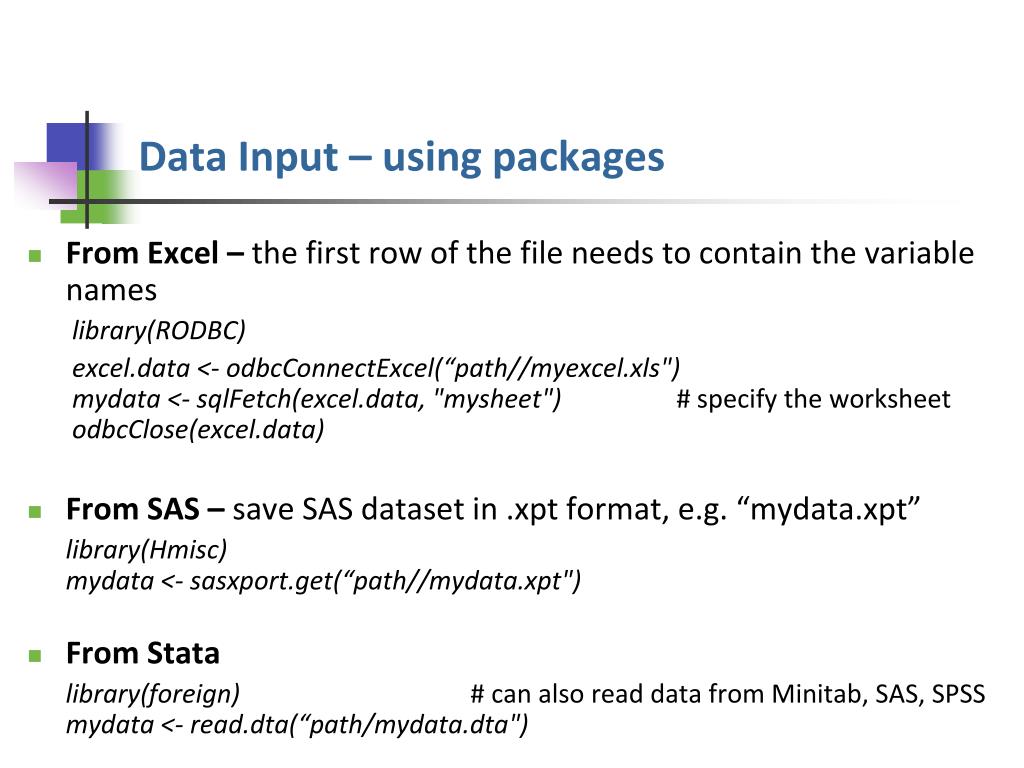The height and width of the screenshot is (768, 1024).
Task: Click the "# specify the worksheet" comment
Action: click(813, 399)
